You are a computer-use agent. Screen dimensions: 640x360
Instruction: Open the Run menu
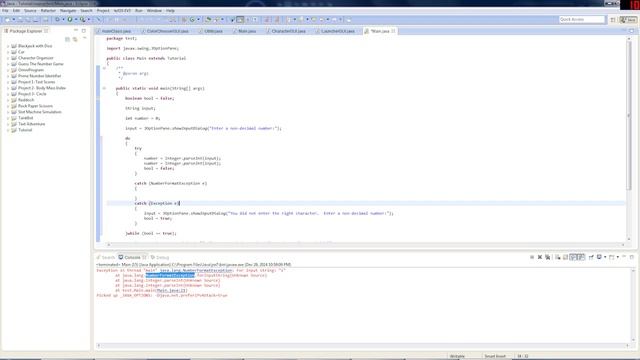[139, 11]
